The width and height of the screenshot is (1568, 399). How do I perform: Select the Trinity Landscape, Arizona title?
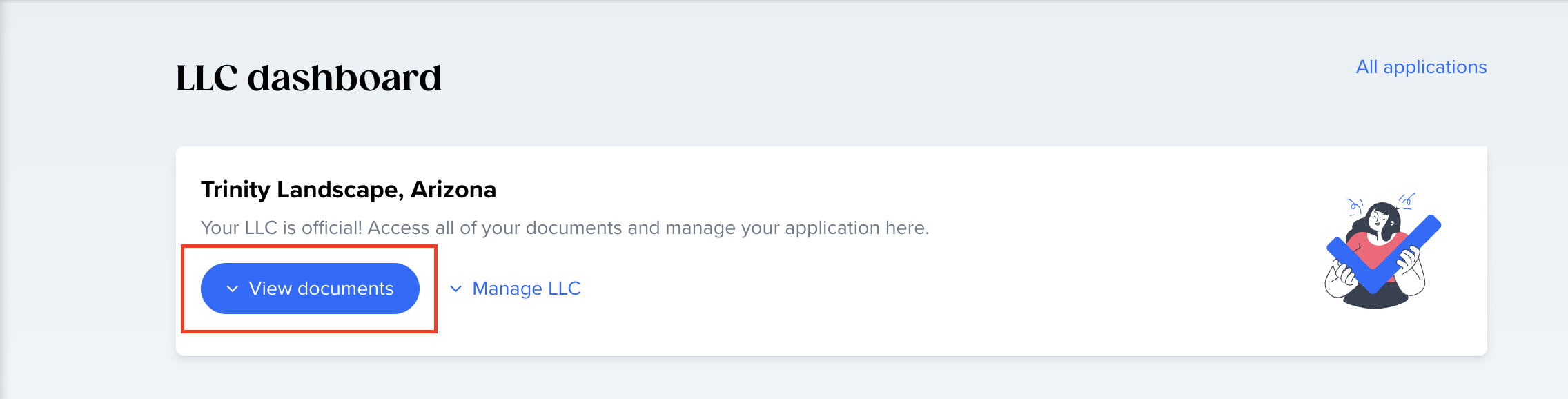coord(349,189)
